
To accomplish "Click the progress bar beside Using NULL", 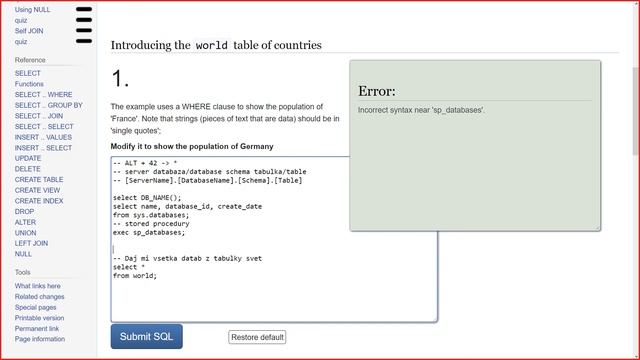I will pyautogui.click(x=84, y=9).
